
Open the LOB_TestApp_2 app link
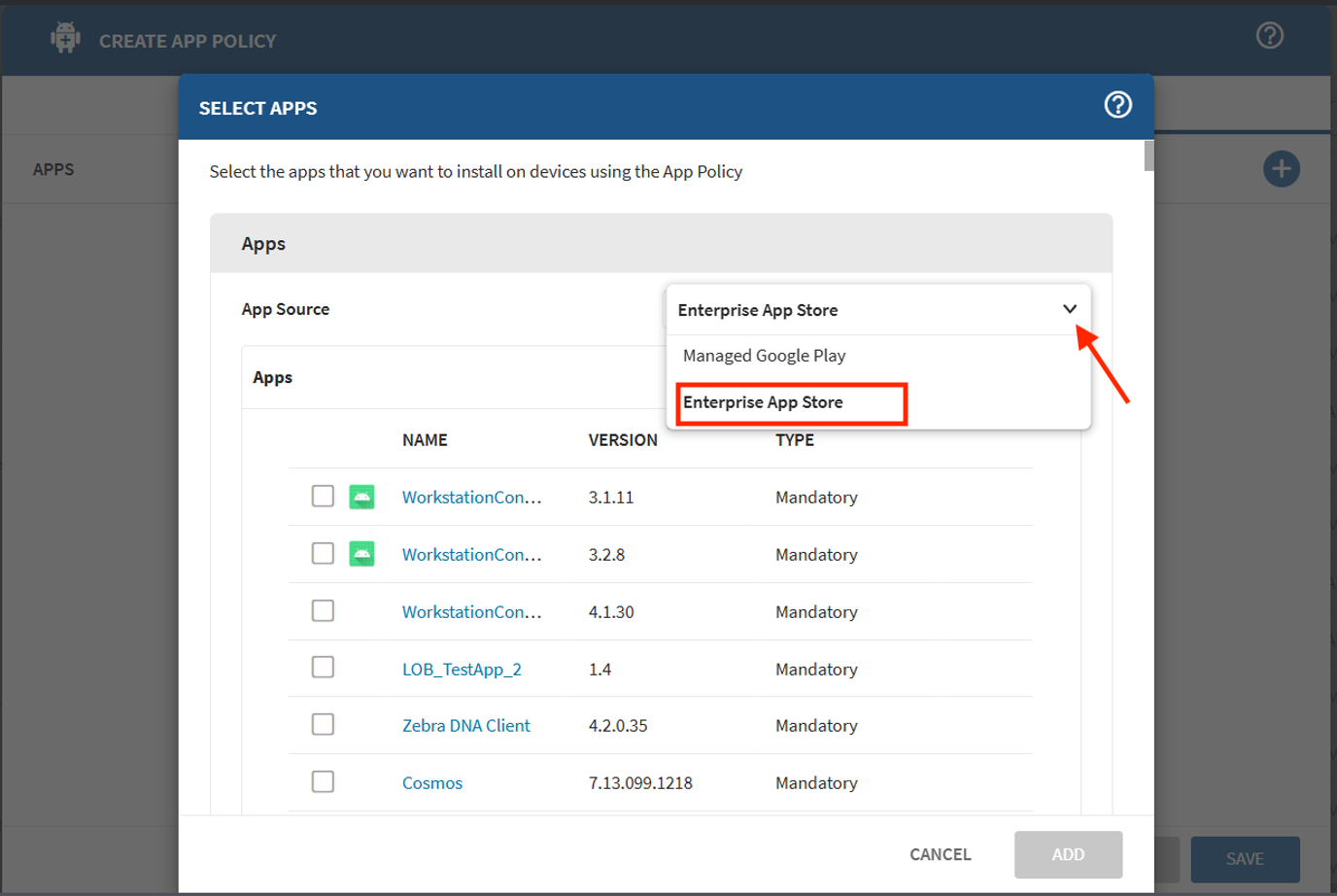point(462,670)
